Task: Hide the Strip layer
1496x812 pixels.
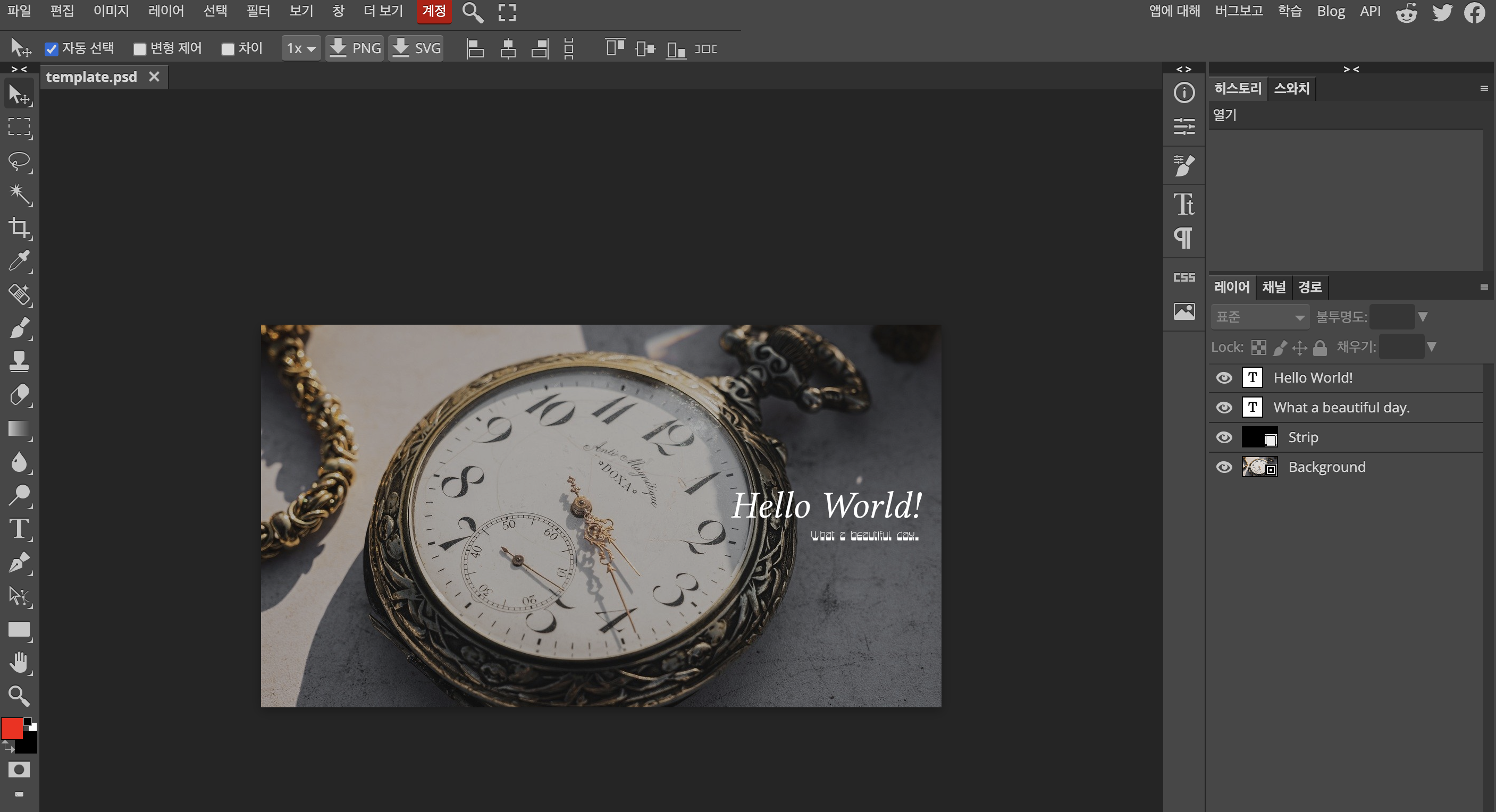Action: (x=1224, y=437)
